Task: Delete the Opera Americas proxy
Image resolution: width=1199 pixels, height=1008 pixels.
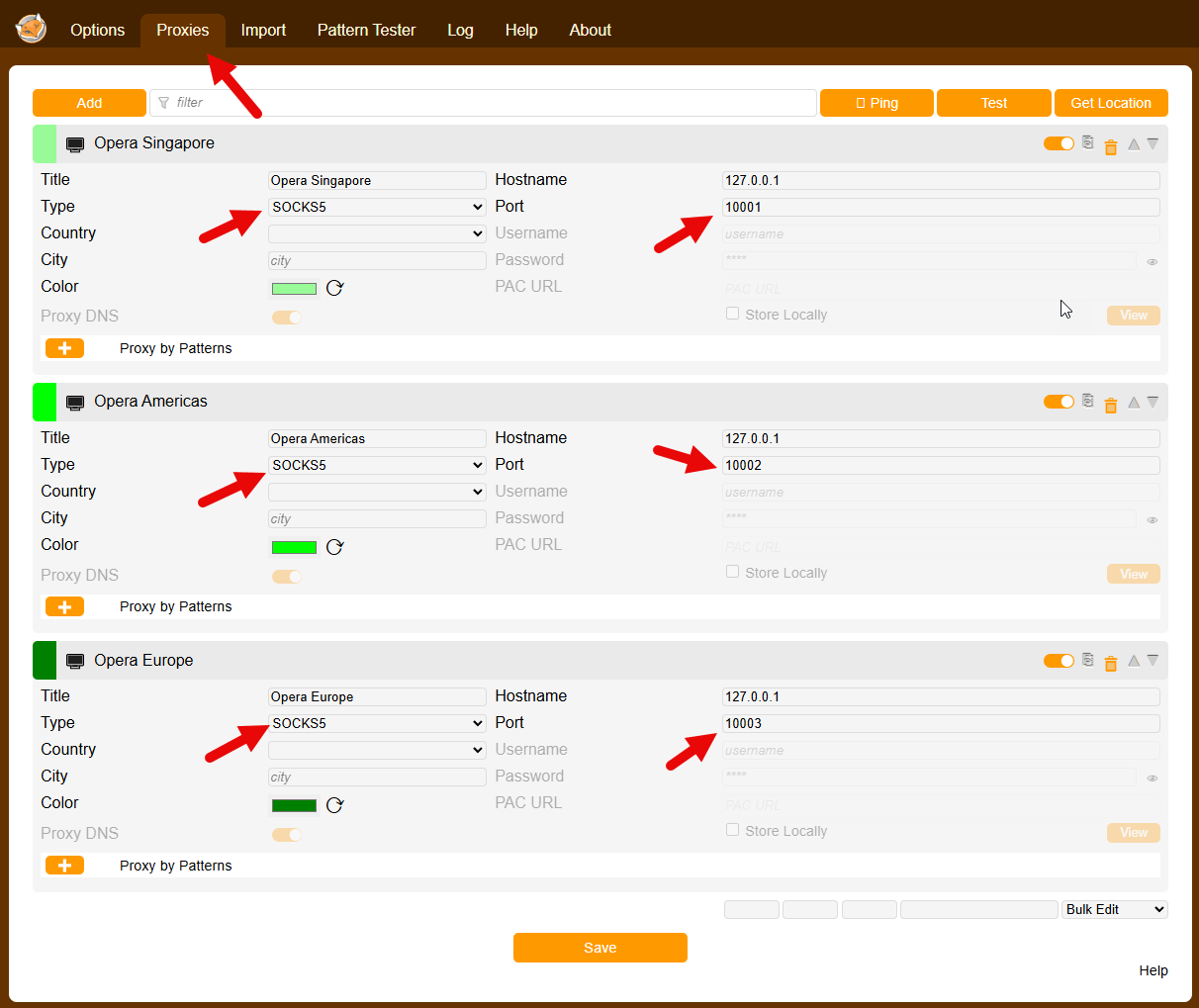Action: click(1111, 405)
